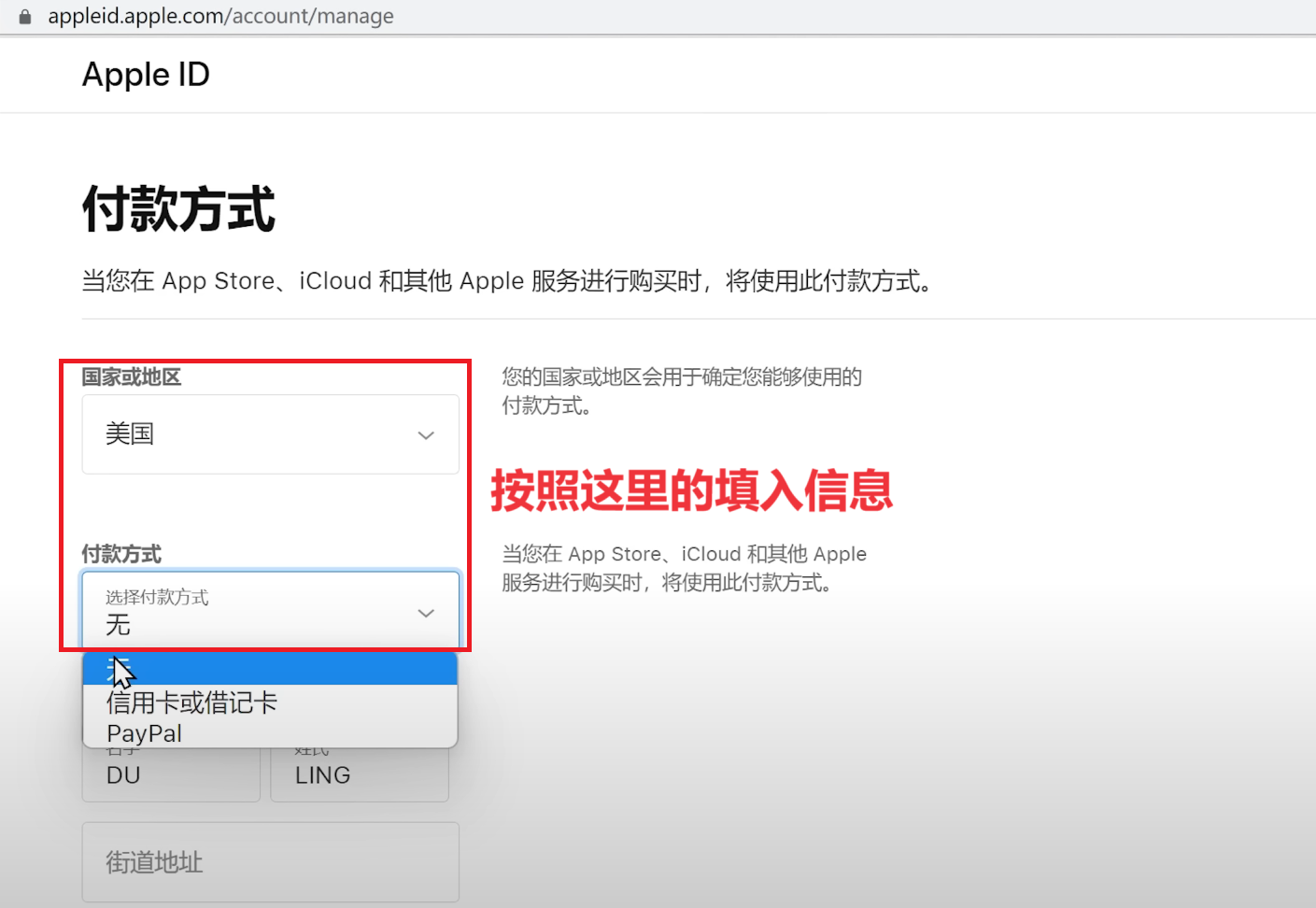
Task: Click the 国家或地区 field label
Action: tap(131, 377)
